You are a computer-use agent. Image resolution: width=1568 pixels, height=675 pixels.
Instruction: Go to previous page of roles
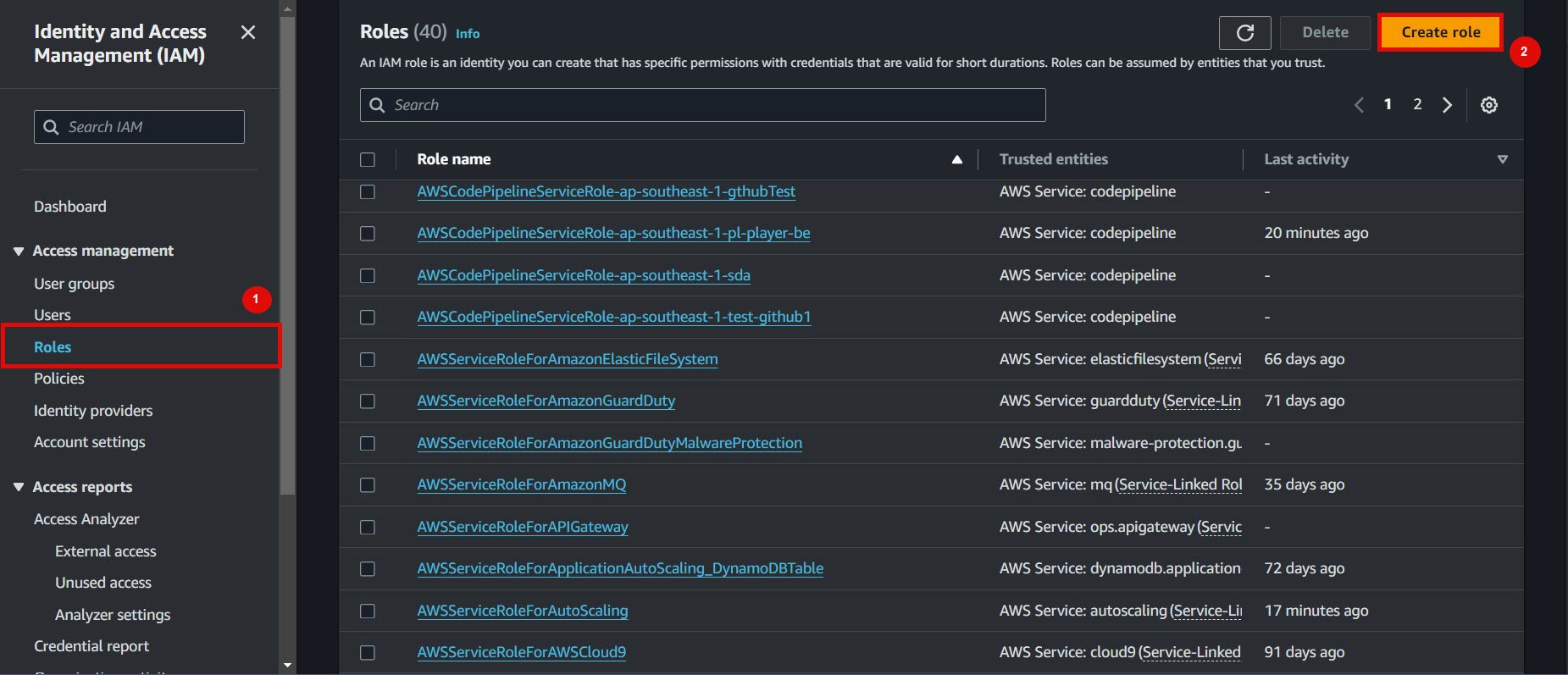coord(1359,105)
